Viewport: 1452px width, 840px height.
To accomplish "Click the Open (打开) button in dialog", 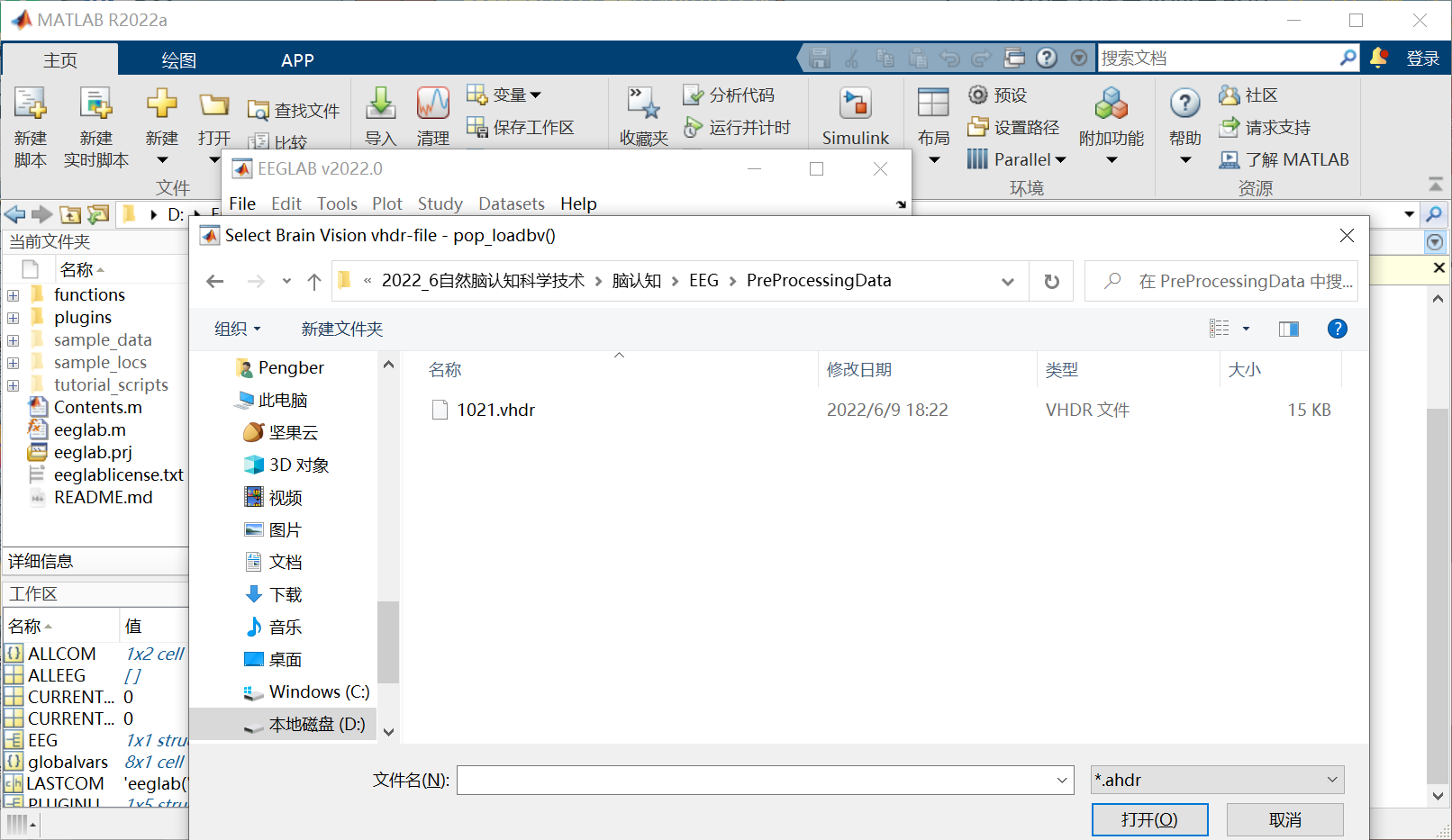I will (1149, 819).
